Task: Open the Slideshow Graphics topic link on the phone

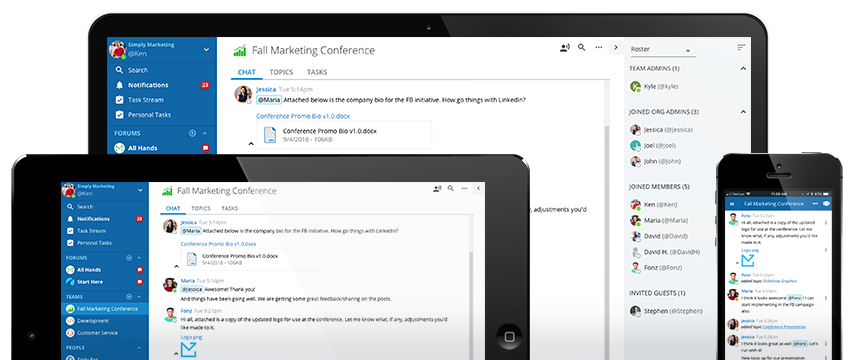Action: 779,281
